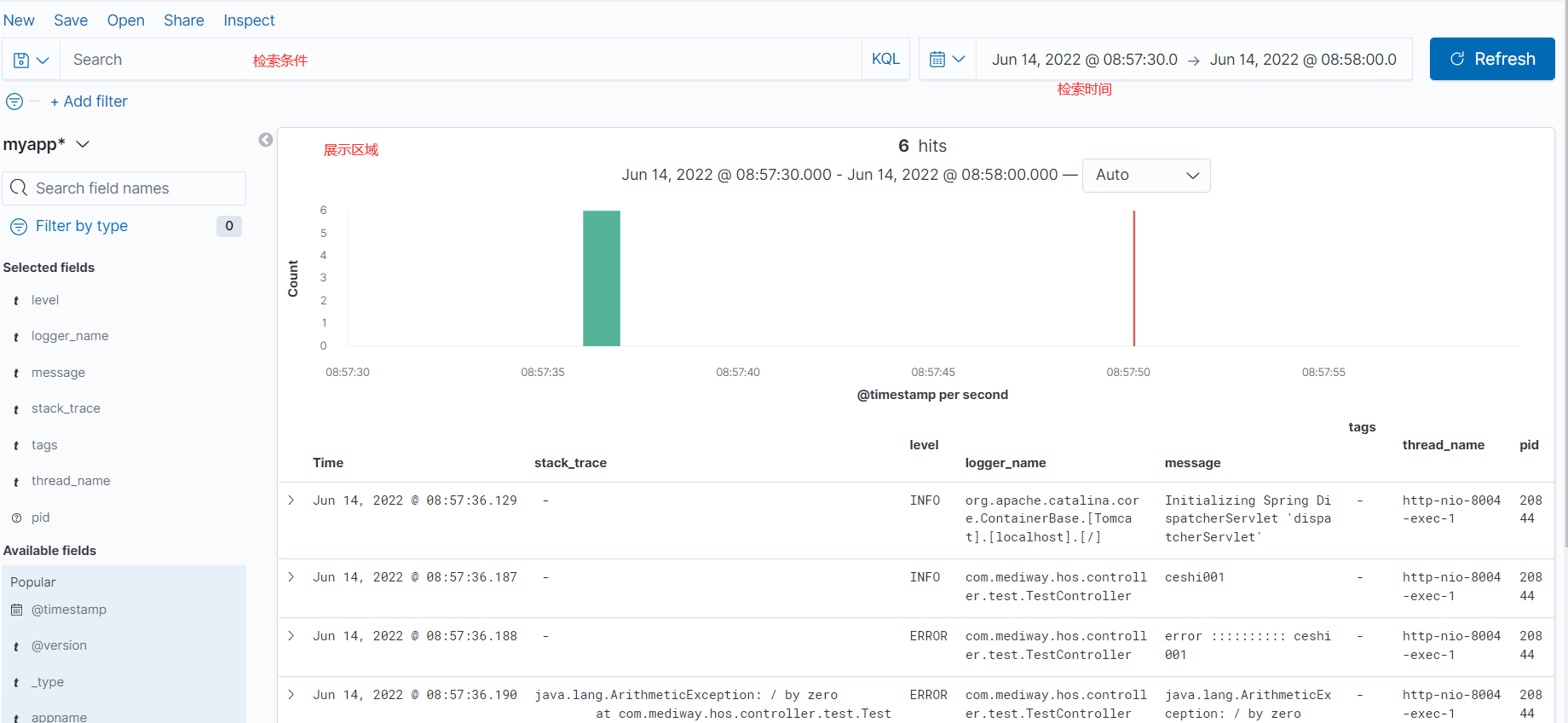This screenshot has width=1568, height=723.
Task: Click the Add filter link
Action: pyautogui.click(x=89, y=101)
